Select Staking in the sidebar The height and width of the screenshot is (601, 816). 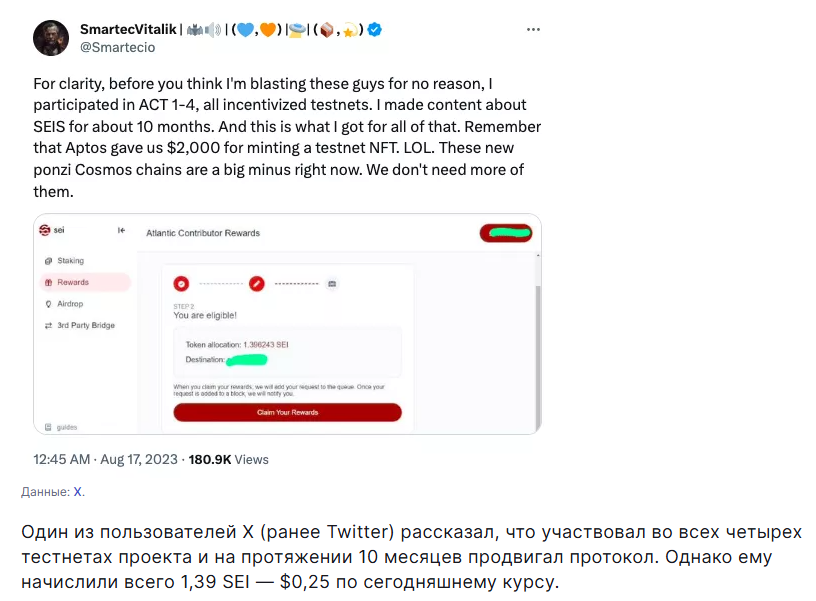point(70,261)
